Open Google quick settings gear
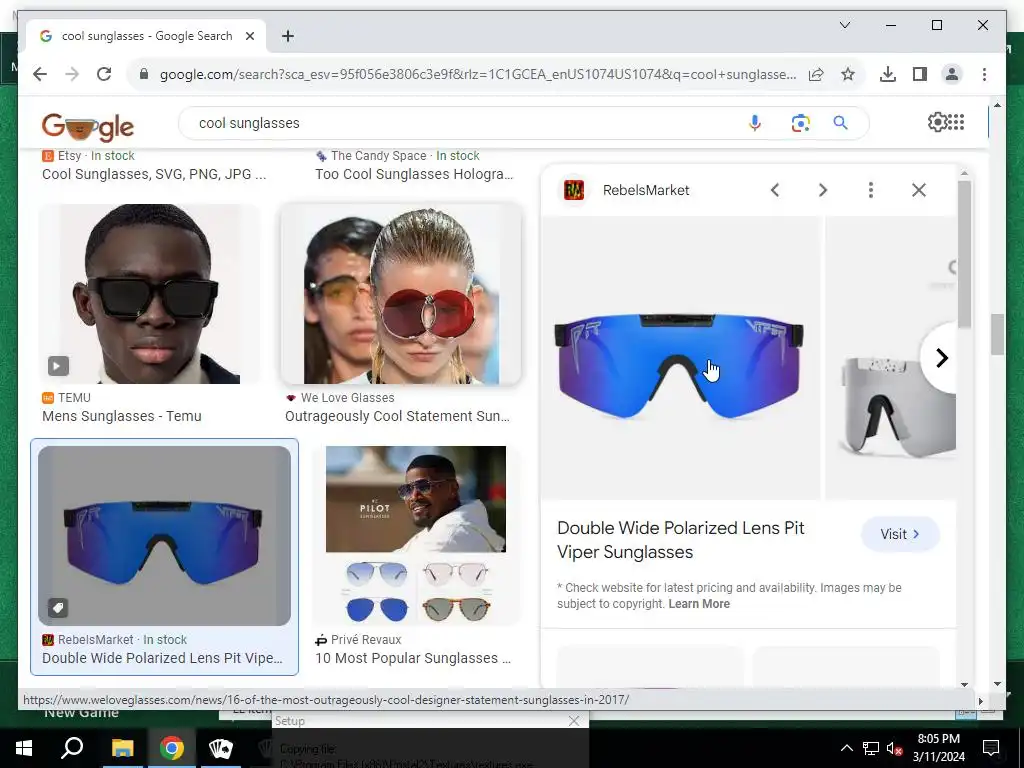Screen dimensions: 1024x768 coord(937,122)
